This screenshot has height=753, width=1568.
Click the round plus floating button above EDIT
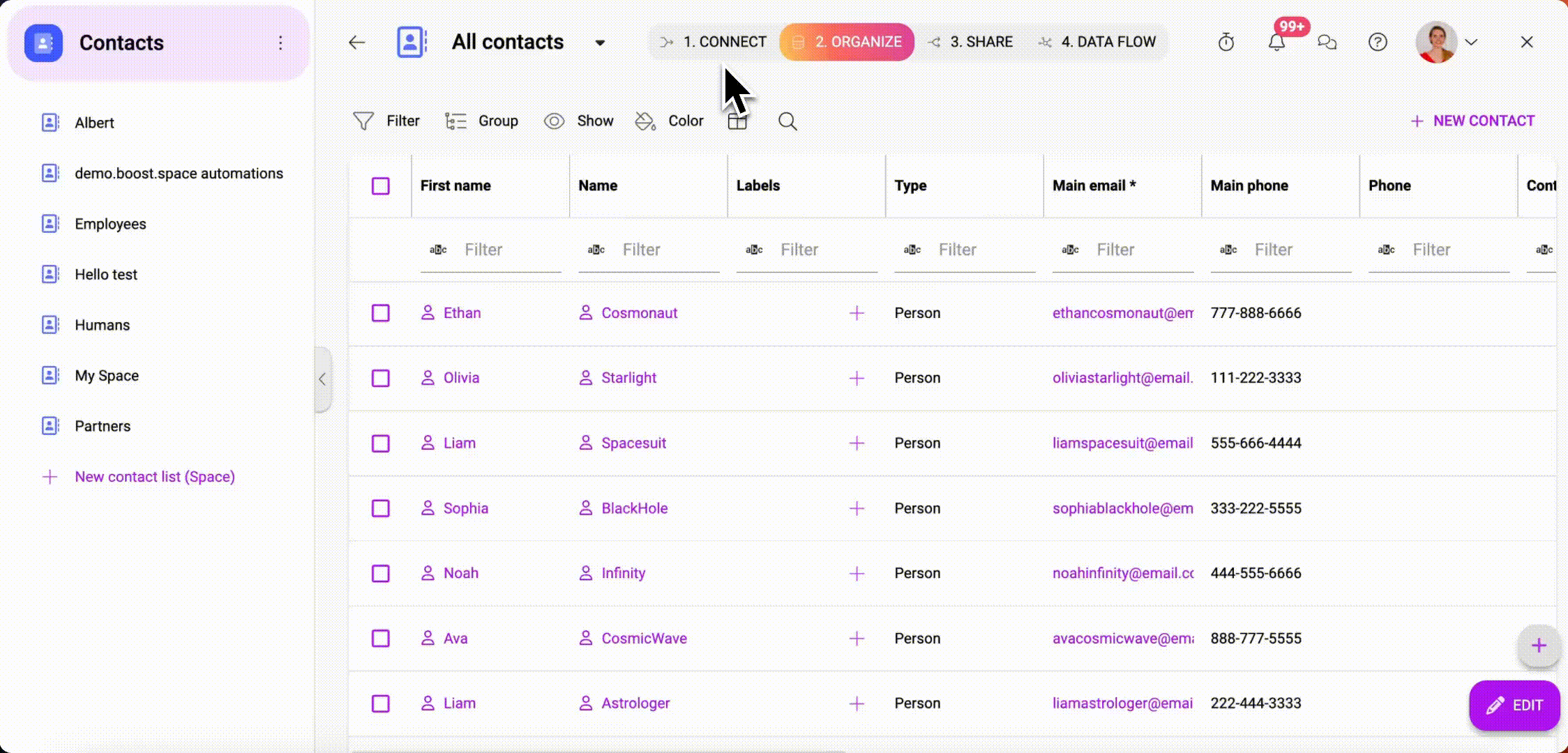[x=1539, y=646]
